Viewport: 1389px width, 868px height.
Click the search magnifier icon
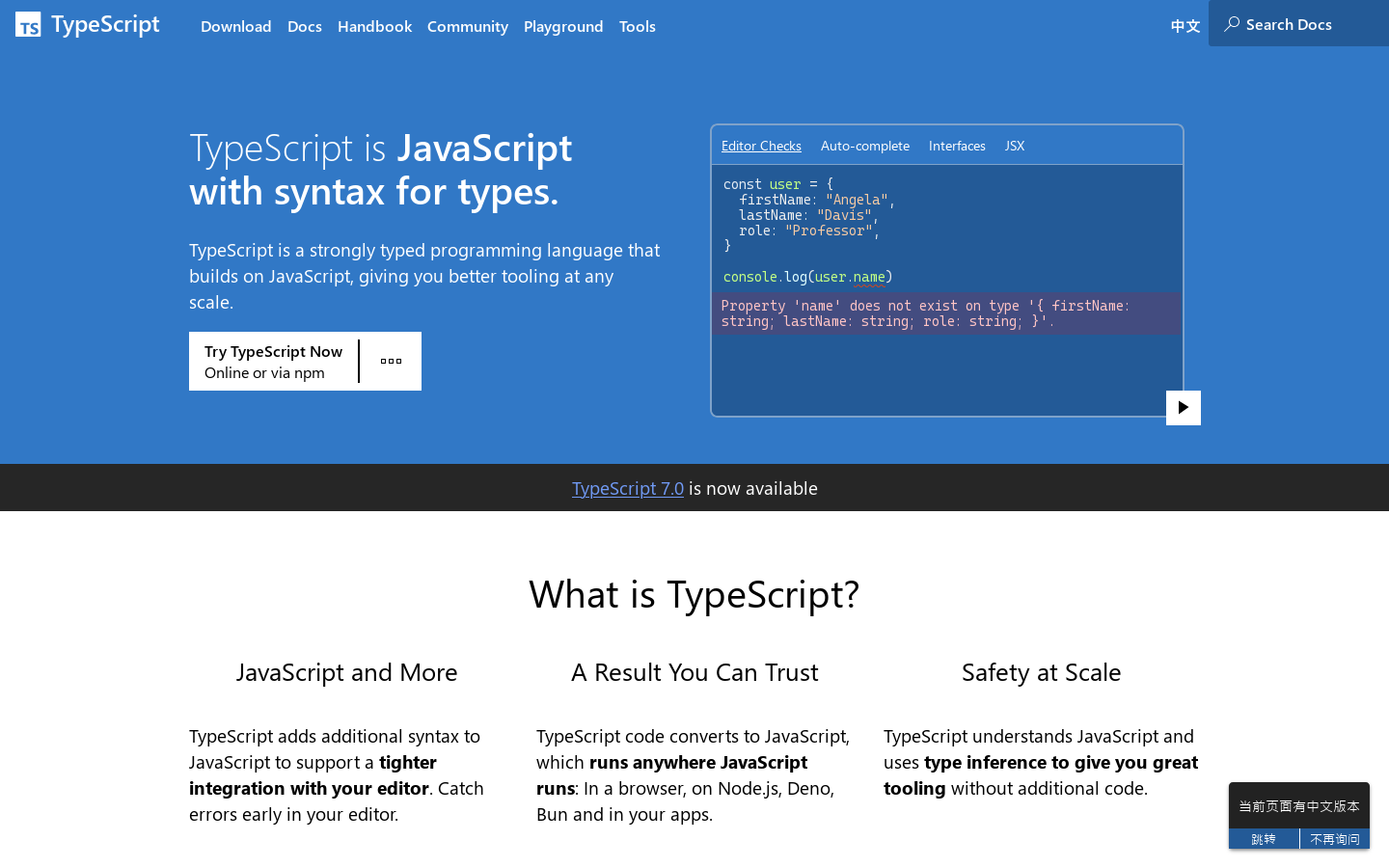(x=1232, y=24)
